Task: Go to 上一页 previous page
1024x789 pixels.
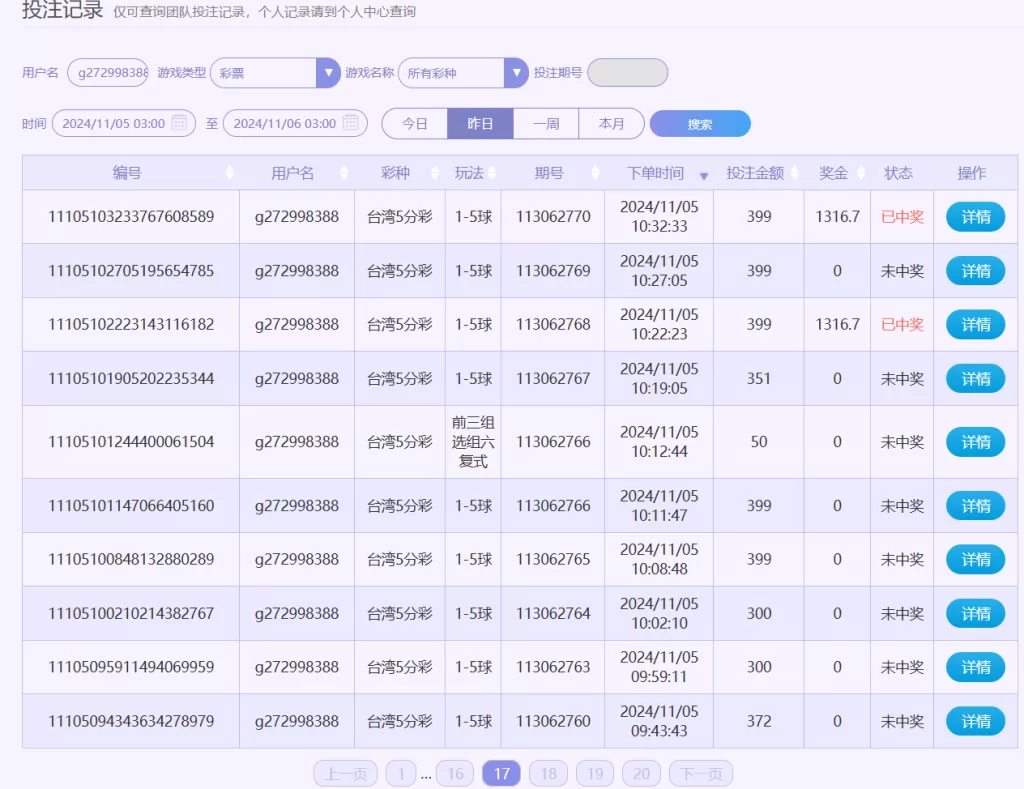Action: click(x=345, y=774)
